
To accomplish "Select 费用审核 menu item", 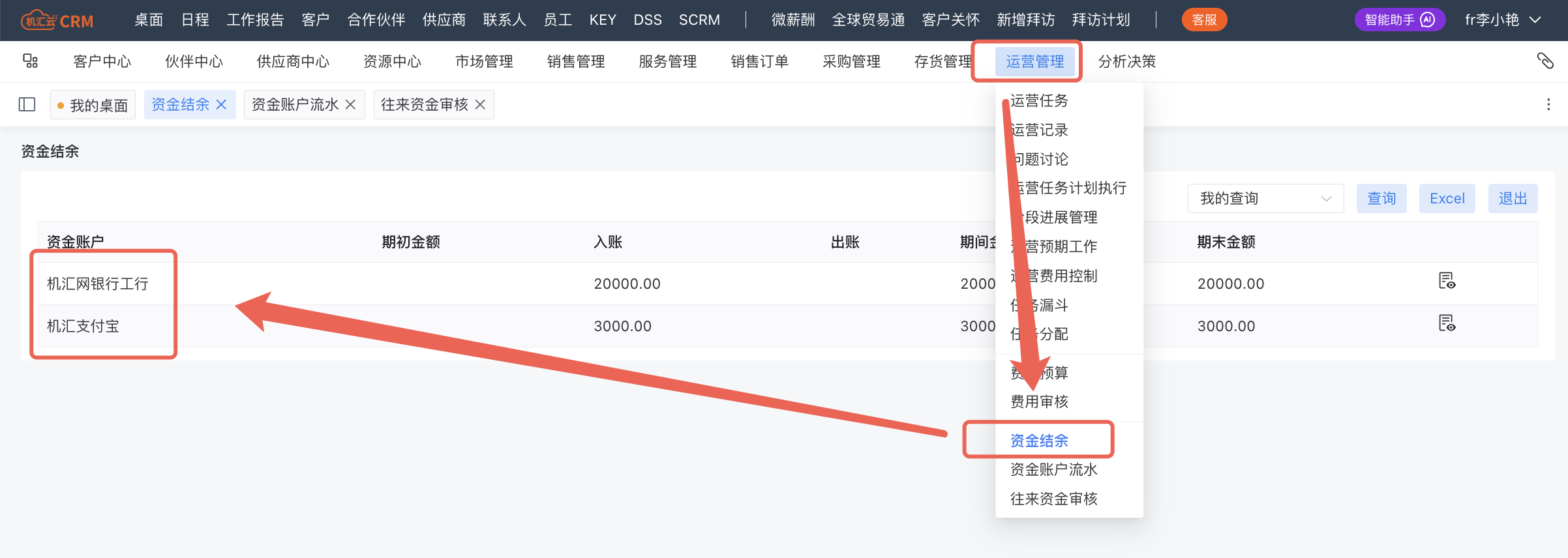I will point(1039,402).
